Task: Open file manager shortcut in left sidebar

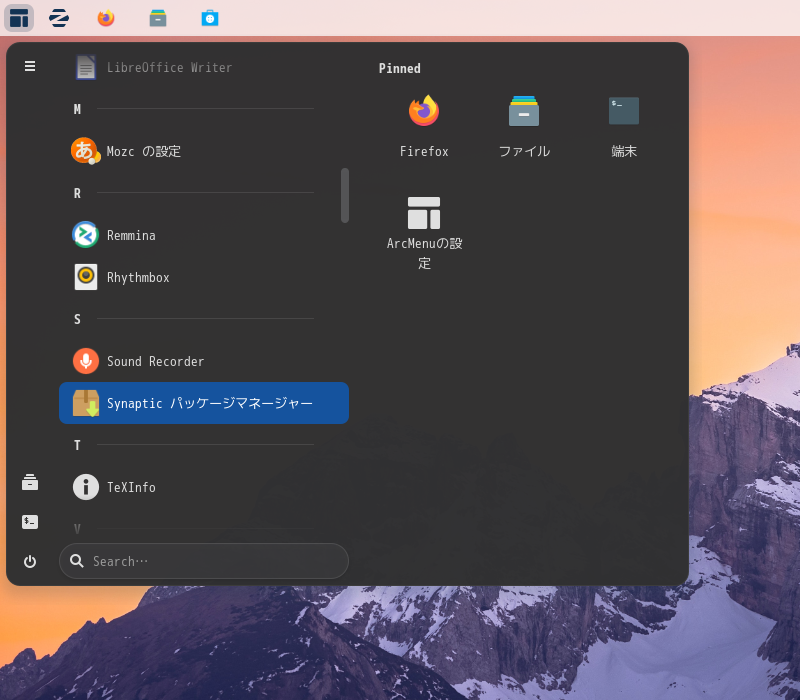Action: [x=30, y=482]
